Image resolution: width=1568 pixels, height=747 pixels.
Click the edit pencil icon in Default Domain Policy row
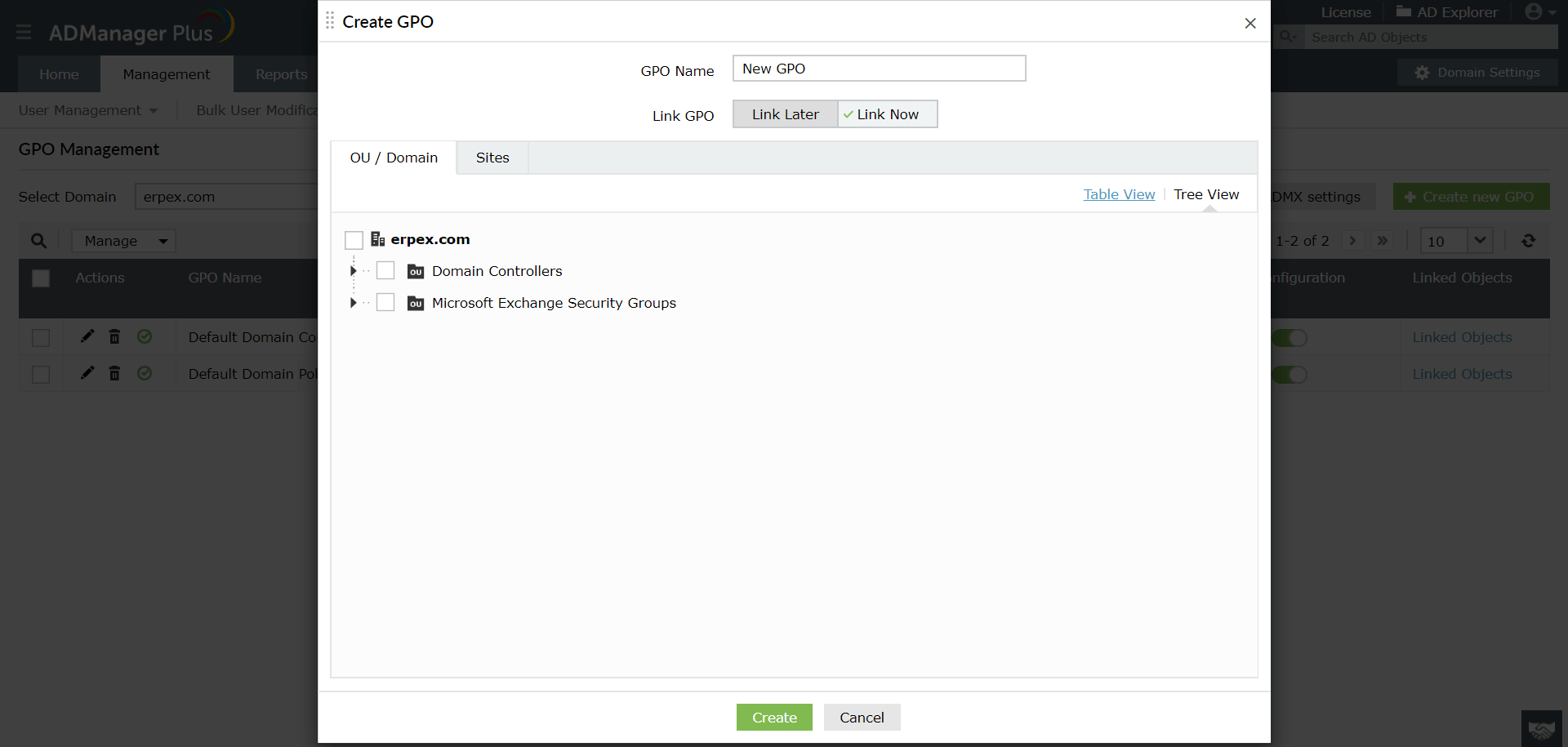[x=87, y=373]
